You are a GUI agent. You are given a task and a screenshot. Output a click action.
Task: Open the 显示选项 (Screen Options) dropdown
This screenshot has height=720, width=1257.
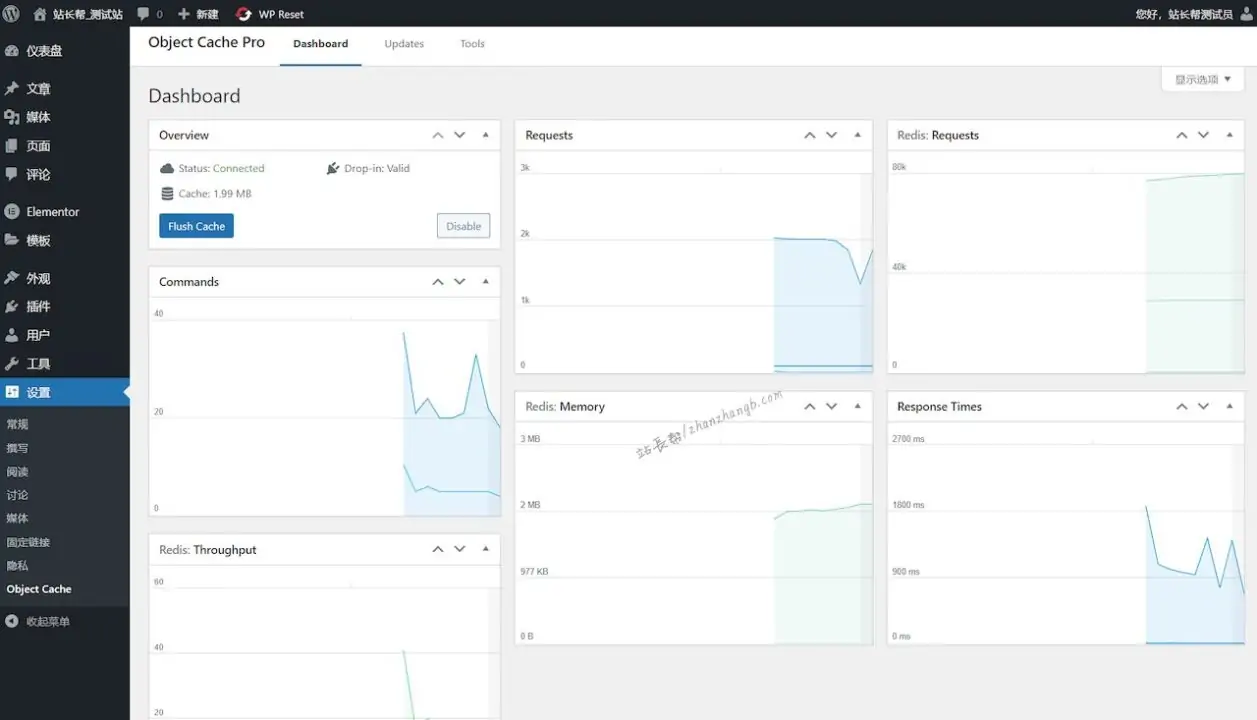pyautogui.click(x=1201, y=78)
